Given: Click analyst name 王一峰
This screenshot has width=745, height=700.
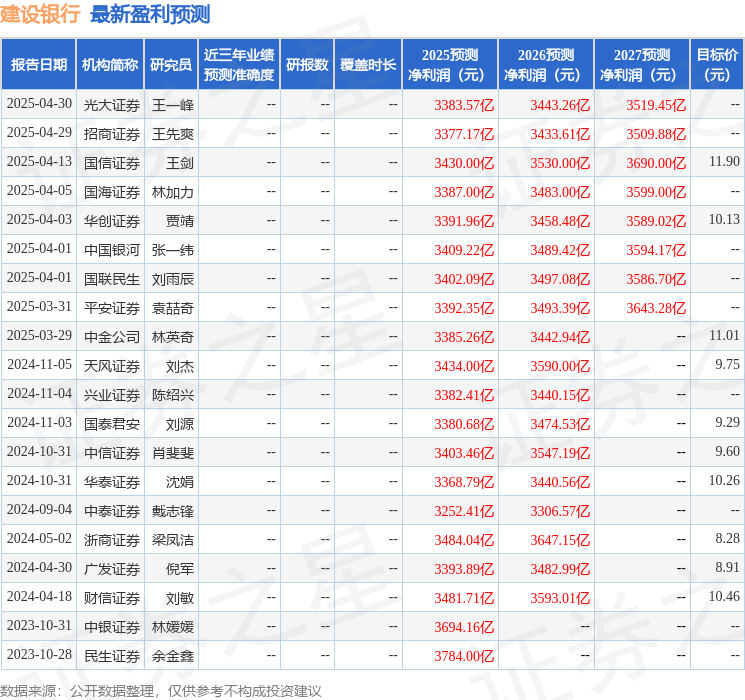Looking at the screenshot, I should pyautogui.click(x=173, y=105).
